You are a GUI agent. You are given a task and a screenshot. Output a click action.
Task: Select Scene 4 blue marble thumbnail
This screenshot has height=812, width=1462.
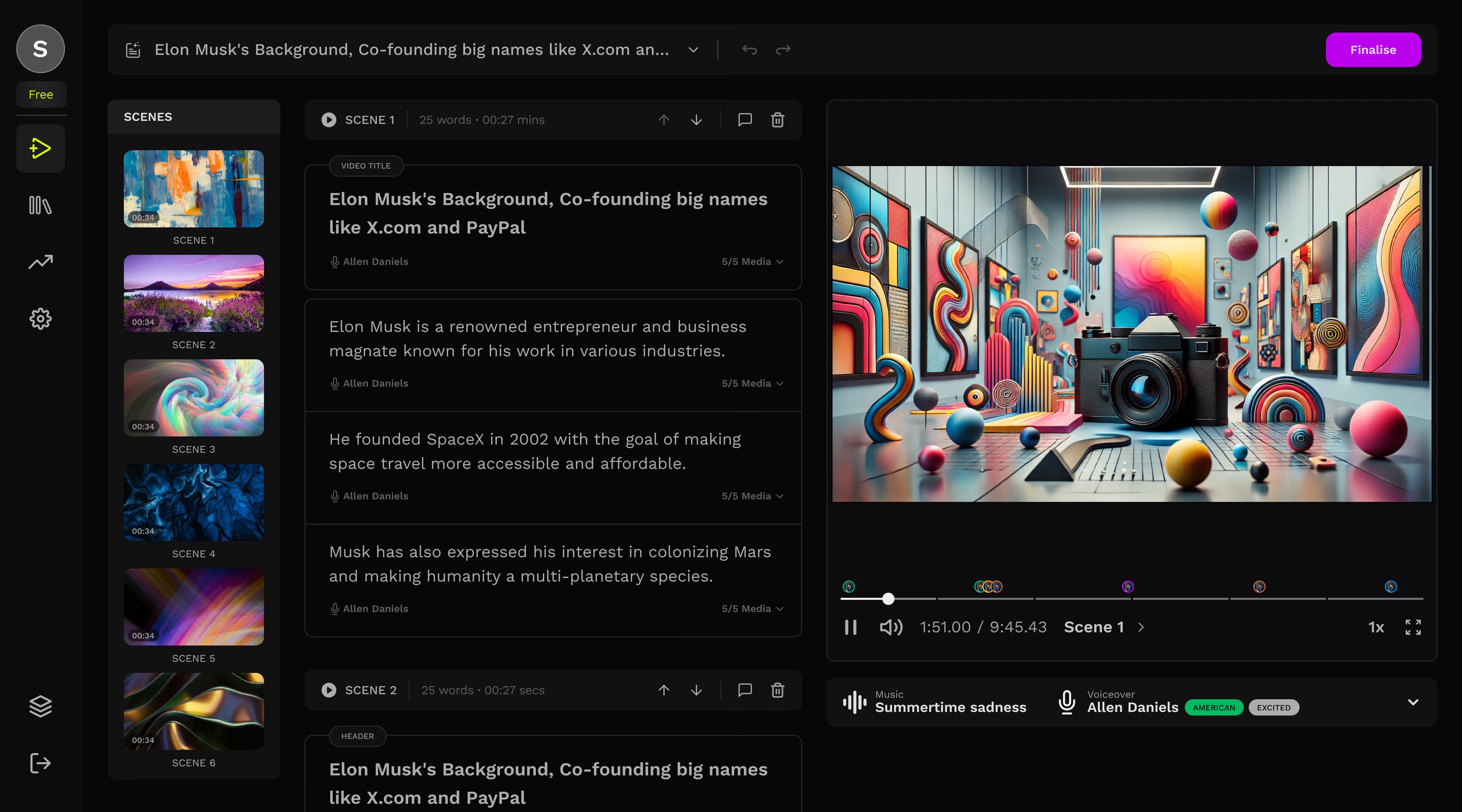point(193,502)
